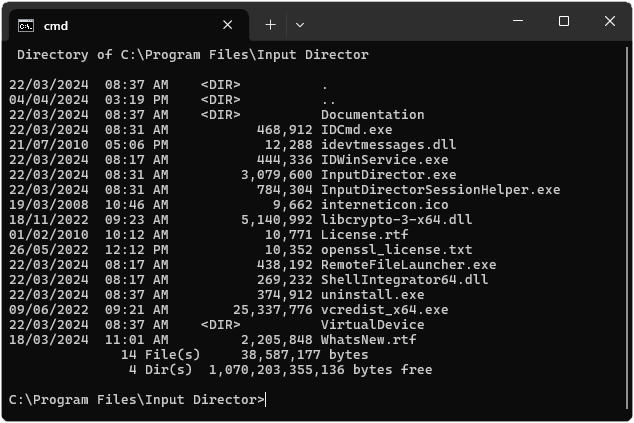Click the IDCmd.exe filename
This screenshot has height=423, width=634.
click(356, 130)
